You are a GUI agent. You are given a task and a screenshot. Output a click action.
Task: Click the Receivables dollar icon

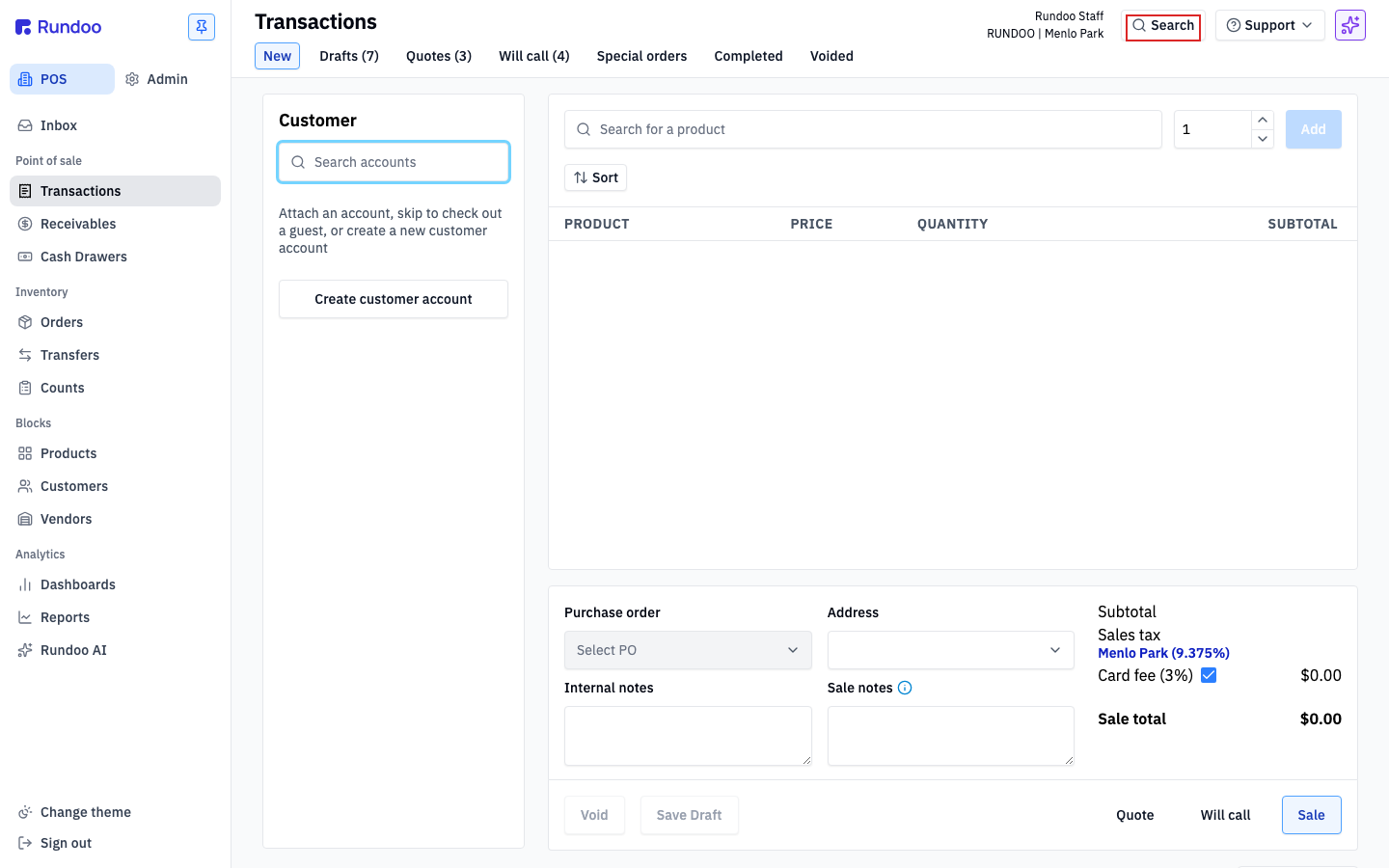[x=25, y=224]
